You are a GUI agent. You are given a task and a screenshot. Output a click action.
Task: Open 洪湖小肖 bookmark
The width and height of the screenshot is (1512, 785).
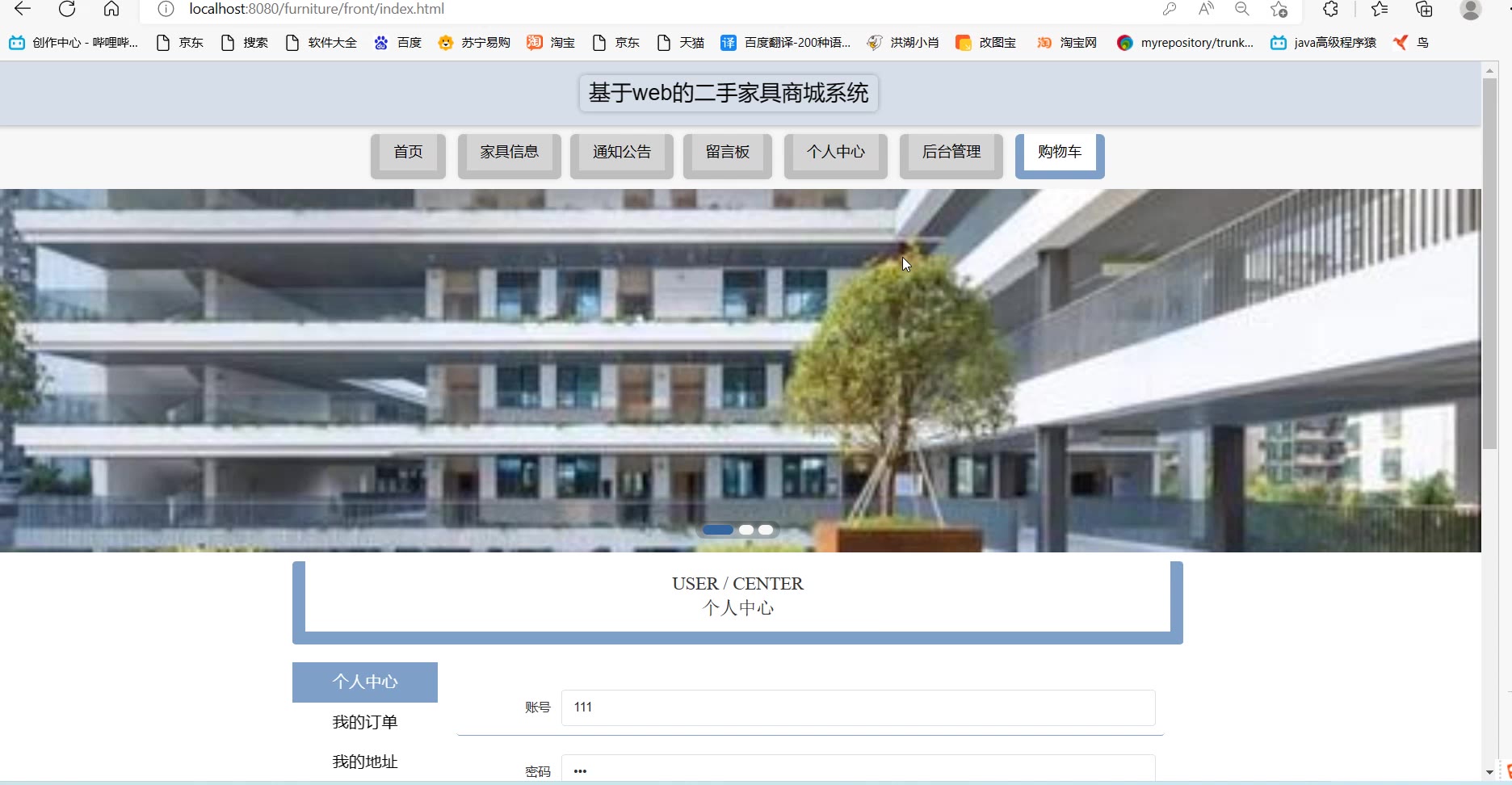(903, 43)
